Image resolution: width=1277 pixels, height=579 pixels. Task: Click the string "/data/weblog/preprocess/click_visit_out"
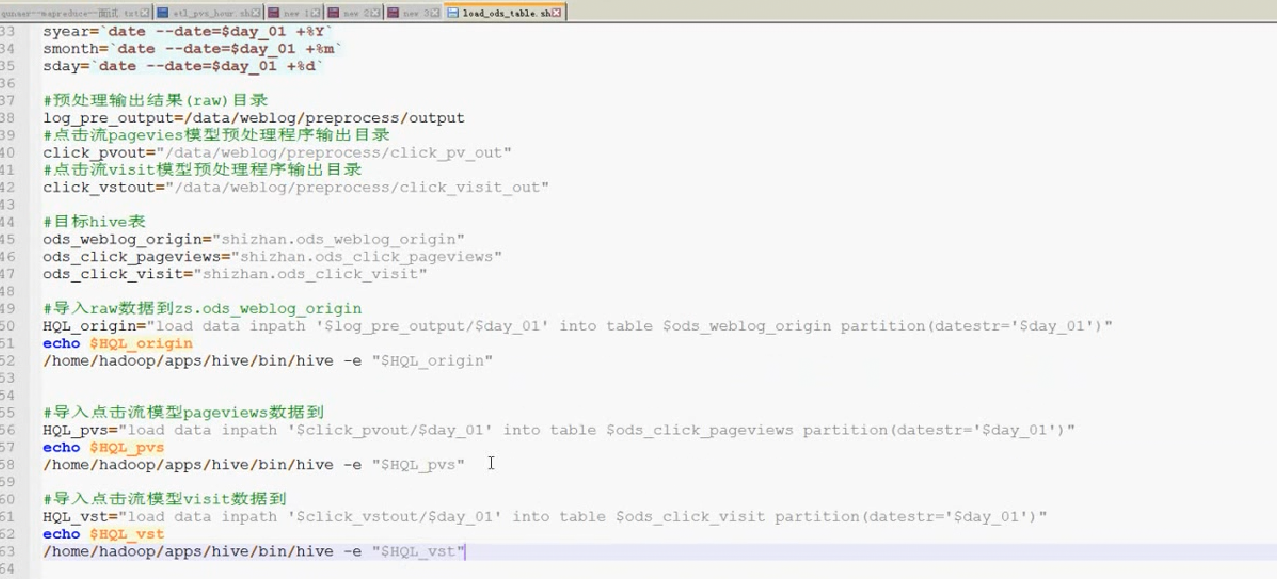[357, 187]
